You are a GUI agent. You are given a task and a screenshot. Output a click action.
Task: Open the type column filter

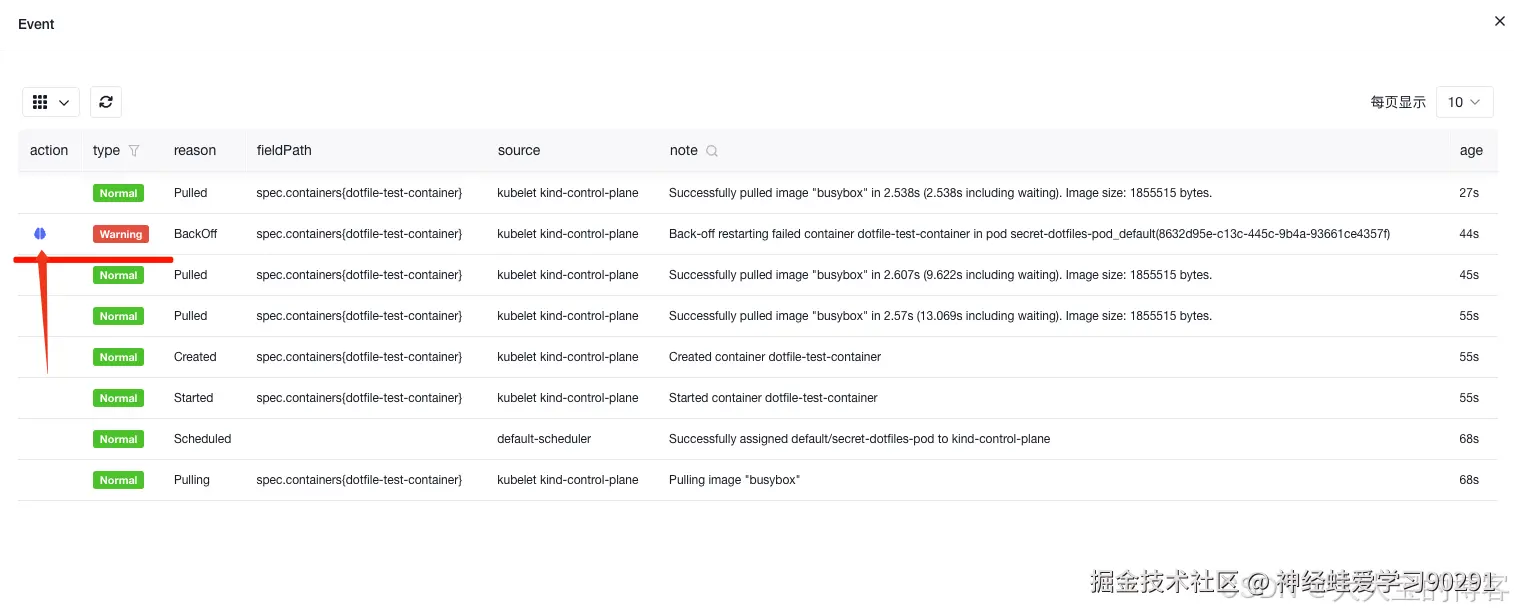tap(134, 151)
